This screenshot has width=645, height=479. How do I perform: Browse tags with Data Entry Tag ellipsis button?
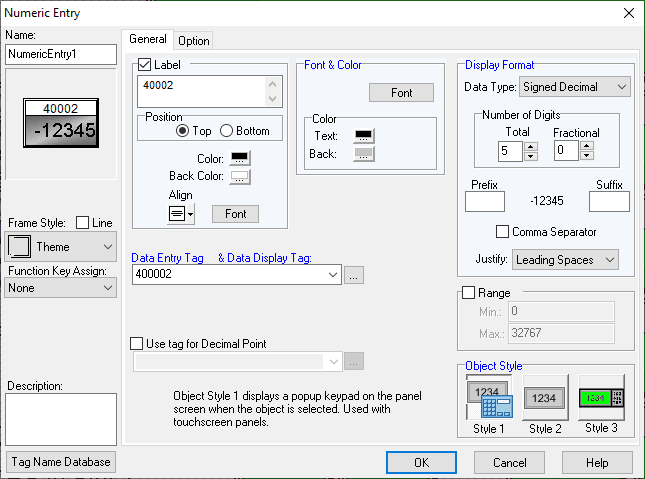pos(354,275)
